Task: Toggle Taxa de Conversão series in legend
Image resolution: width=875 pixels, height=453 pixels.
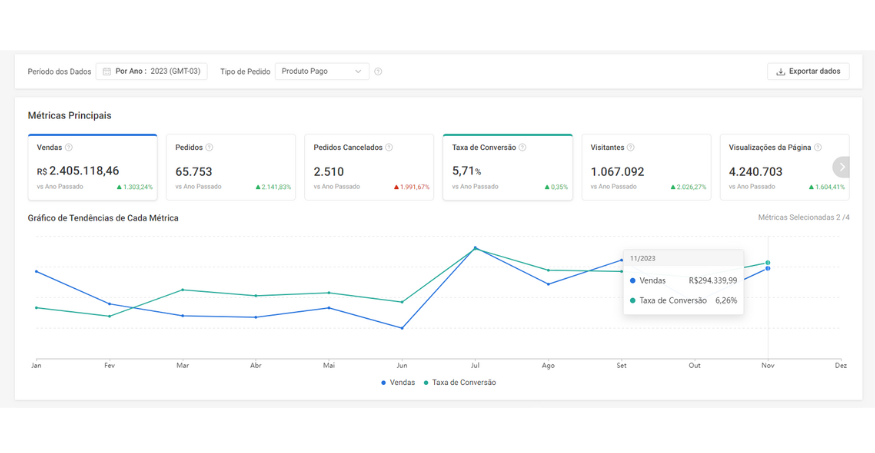Action: point(460,383)
